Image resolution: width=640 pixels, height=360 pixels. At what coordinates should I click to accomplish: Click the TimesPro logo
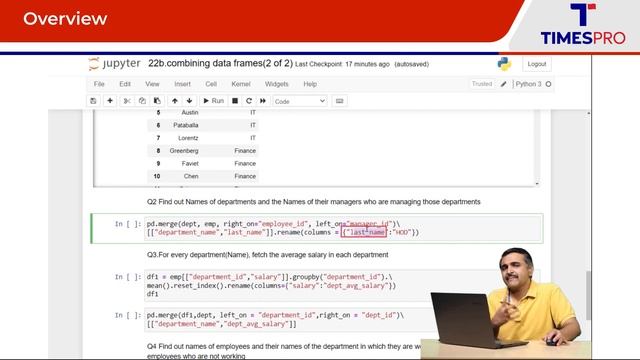(x=583, y=24)
